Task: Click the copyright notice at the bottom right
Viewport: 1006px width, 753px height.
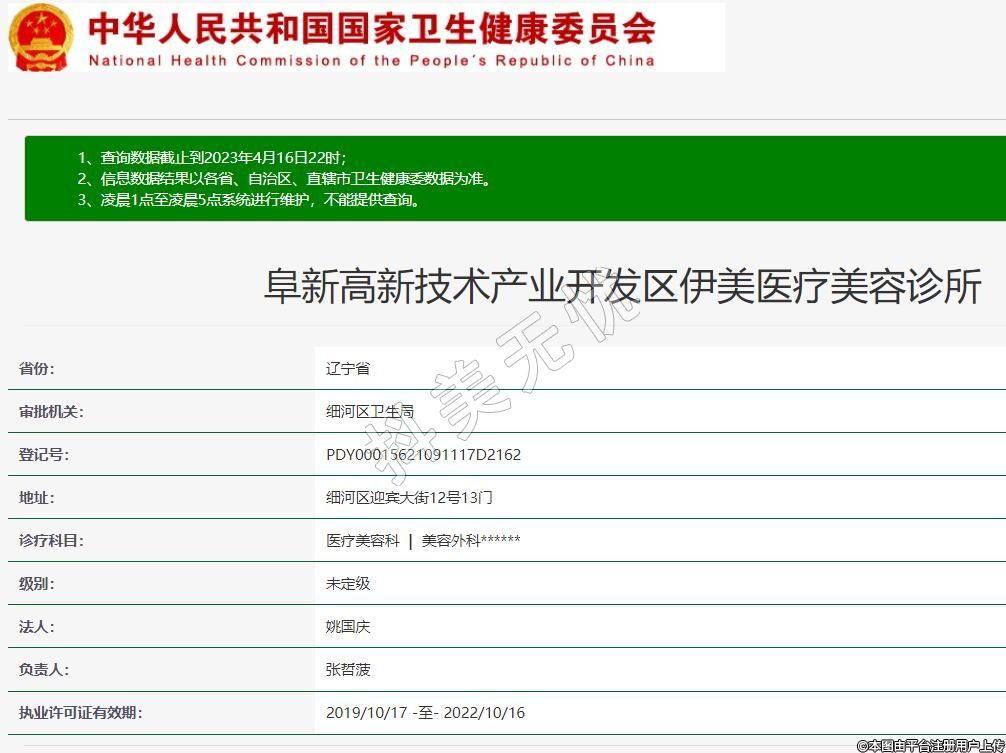Action: click(x=930, y=745)
